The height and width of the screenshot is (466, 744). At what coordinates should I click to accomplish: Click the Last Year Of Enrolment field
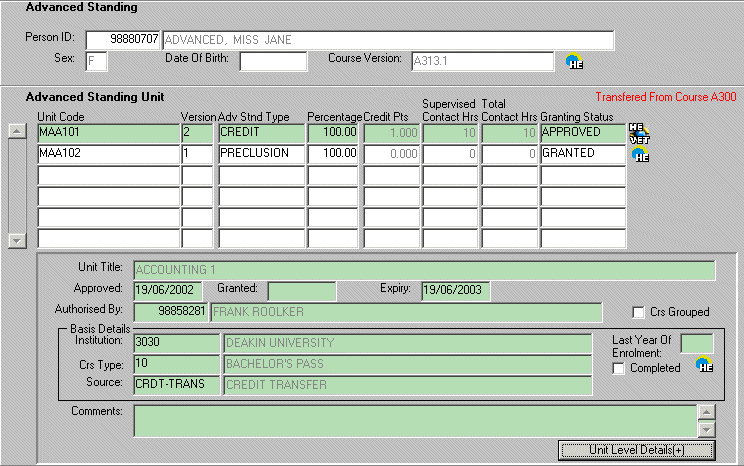(696, 343)
